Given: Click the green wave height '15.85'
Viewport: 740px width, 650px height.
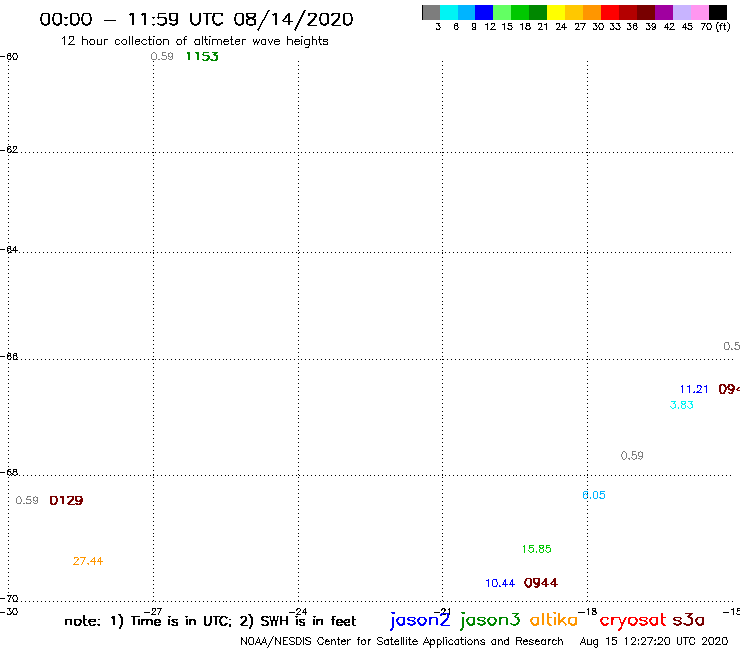Looking at the screenshot, I should pyautogui.click(x=537, y=549).
